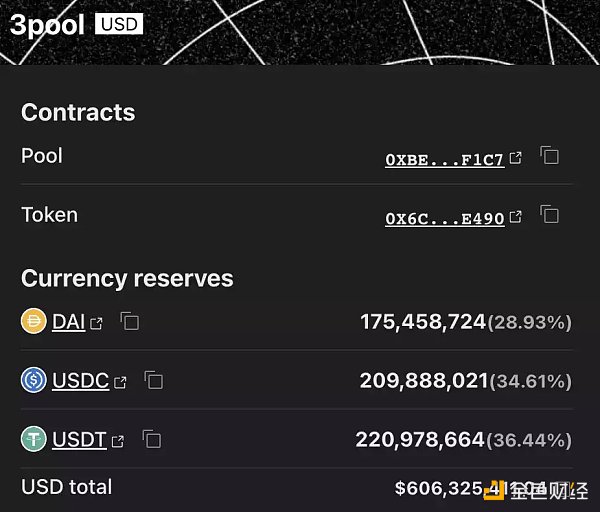Copy the Pool contract address
The height and width of the screenshot is (512, 600).
click(x=549, y=156)
